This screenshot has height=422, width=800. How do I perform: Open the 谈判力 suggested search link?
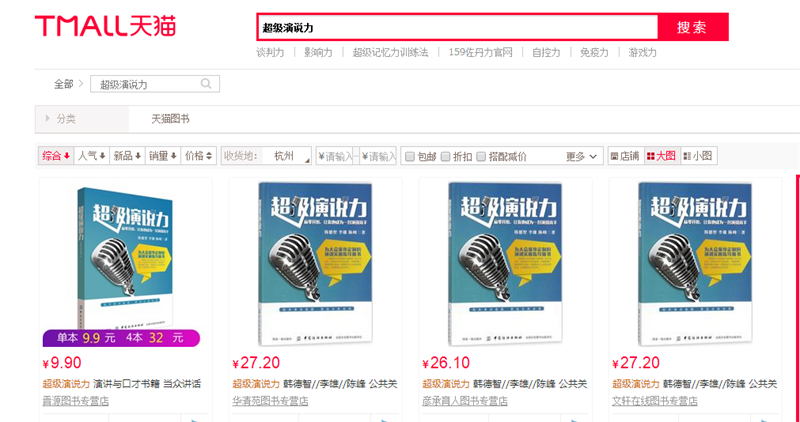[271, 52]
